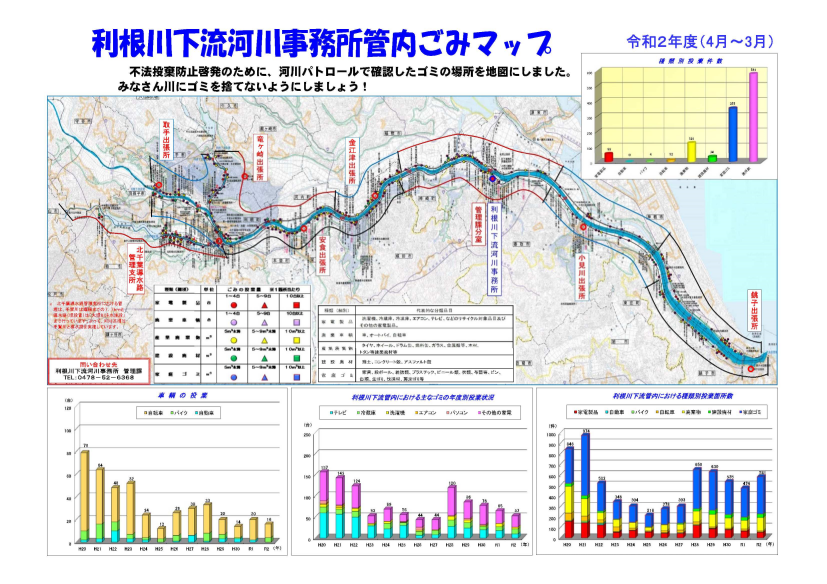The image size is (827, 584).
Task: Click the red triangle 家電製品 legend symbol
Action: [x=265, y=305]
